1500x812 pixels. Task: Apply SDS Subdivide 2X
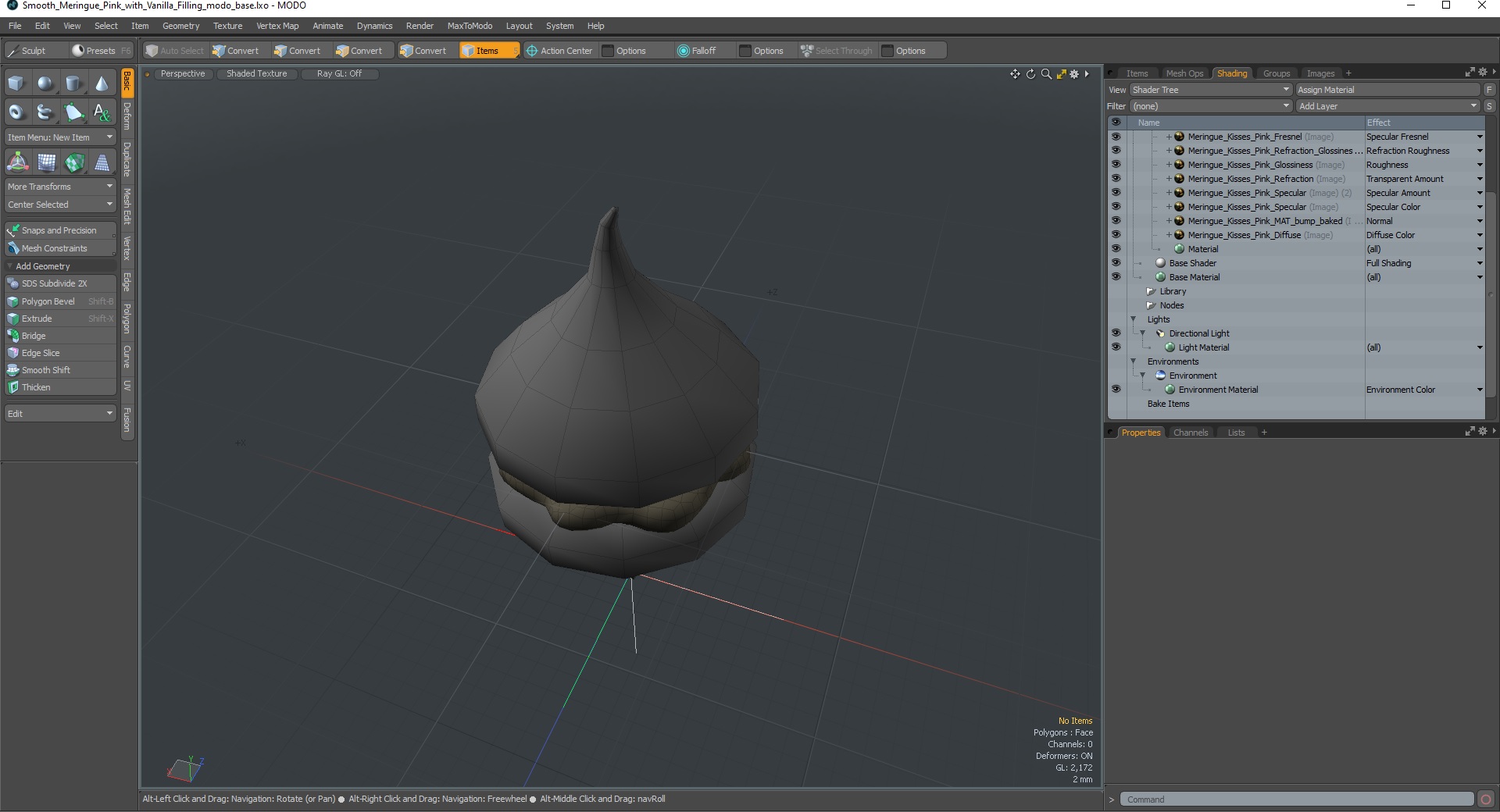point(60,283)
